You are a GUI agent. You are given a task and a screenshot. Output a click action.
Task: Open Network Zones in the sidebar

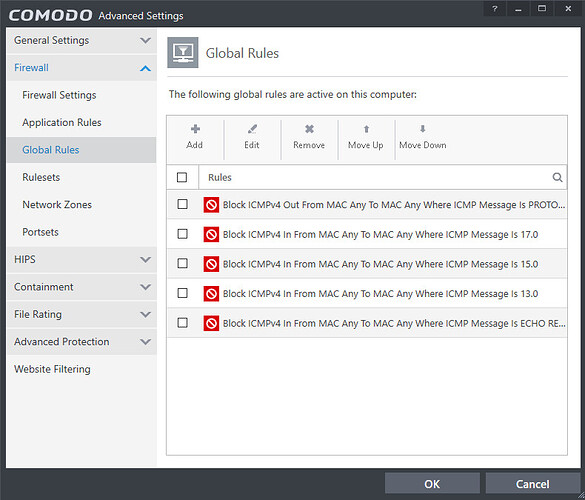click(57, 204)
